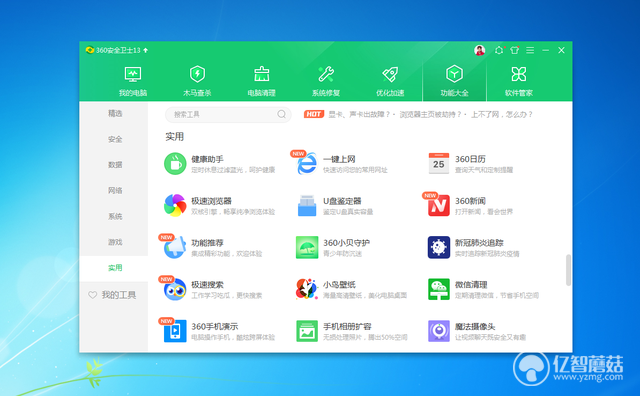
Task: Switch to 数据 sidebar category
Action: click(x=115, y=165)
